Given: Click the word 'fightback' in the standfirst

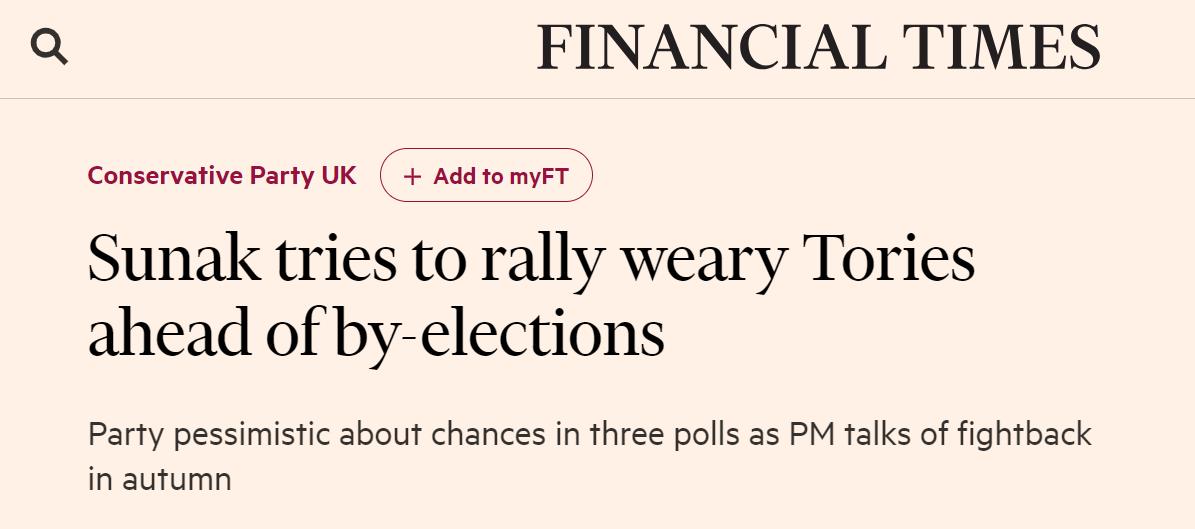Looking at the screenshot, I should pos(1024,435).
